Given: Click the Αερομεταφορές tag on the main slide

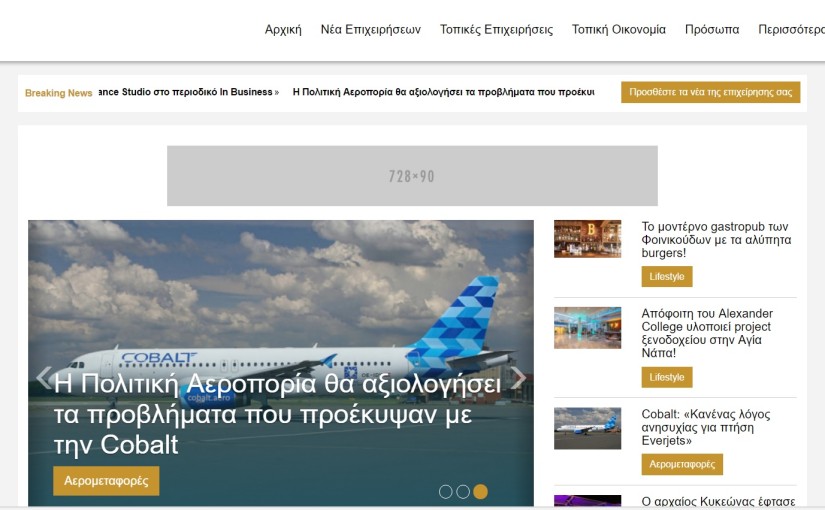Looking at the screenshot, I should (x=106, y=481).
